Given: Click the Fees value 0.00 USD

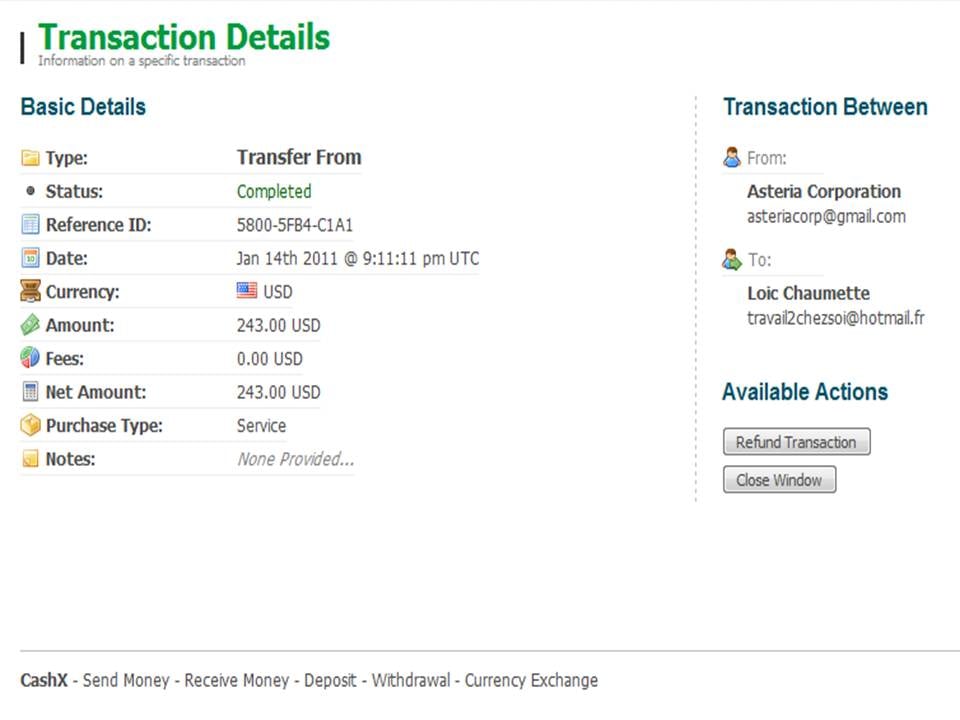Looking at the screenshot, I should click(270, 359).
